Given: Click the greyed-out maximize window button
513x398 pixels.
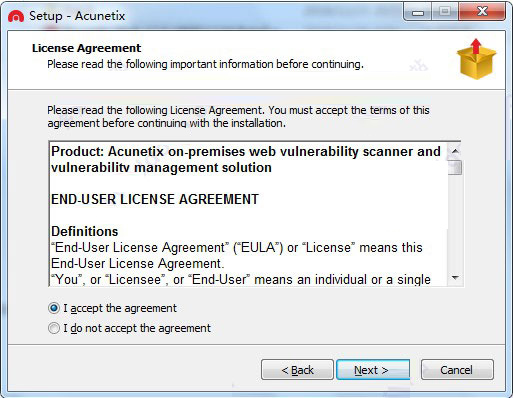Looking at the screenshot, I should (445, 13).
